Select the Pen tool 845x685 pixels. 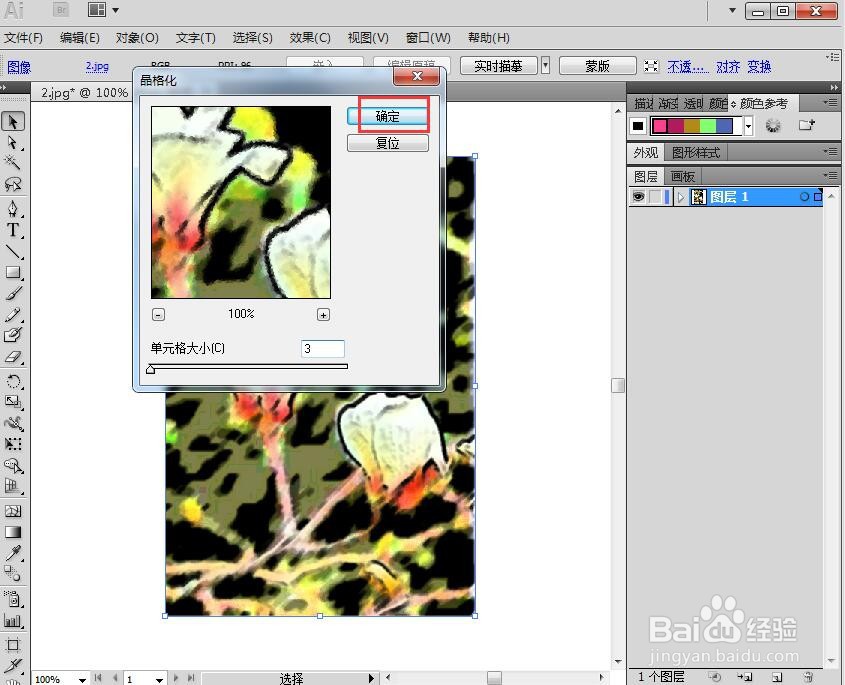13,209
